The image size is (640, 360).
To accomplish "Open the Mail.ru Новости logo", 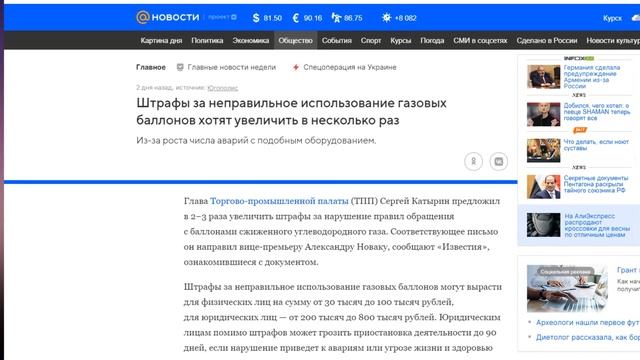I will coord(168,18).
